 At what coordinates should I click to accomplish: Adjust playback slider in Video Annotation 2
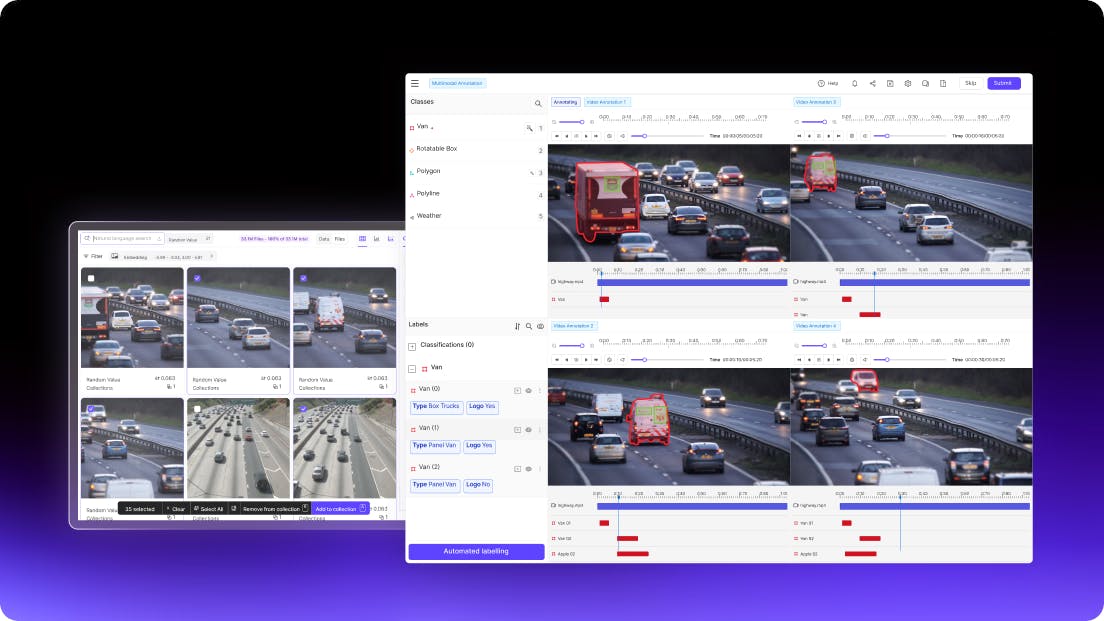(x=667, y=360)
